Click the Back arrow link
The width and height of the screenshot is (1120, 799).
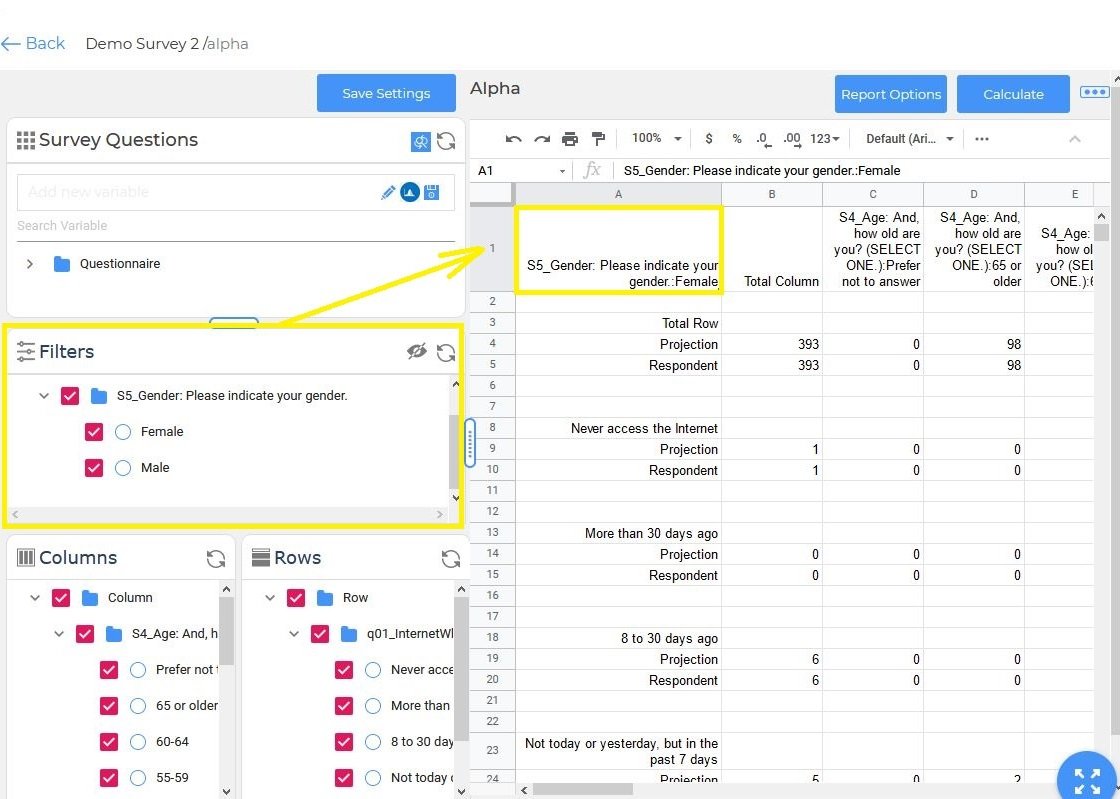point(33,44)
